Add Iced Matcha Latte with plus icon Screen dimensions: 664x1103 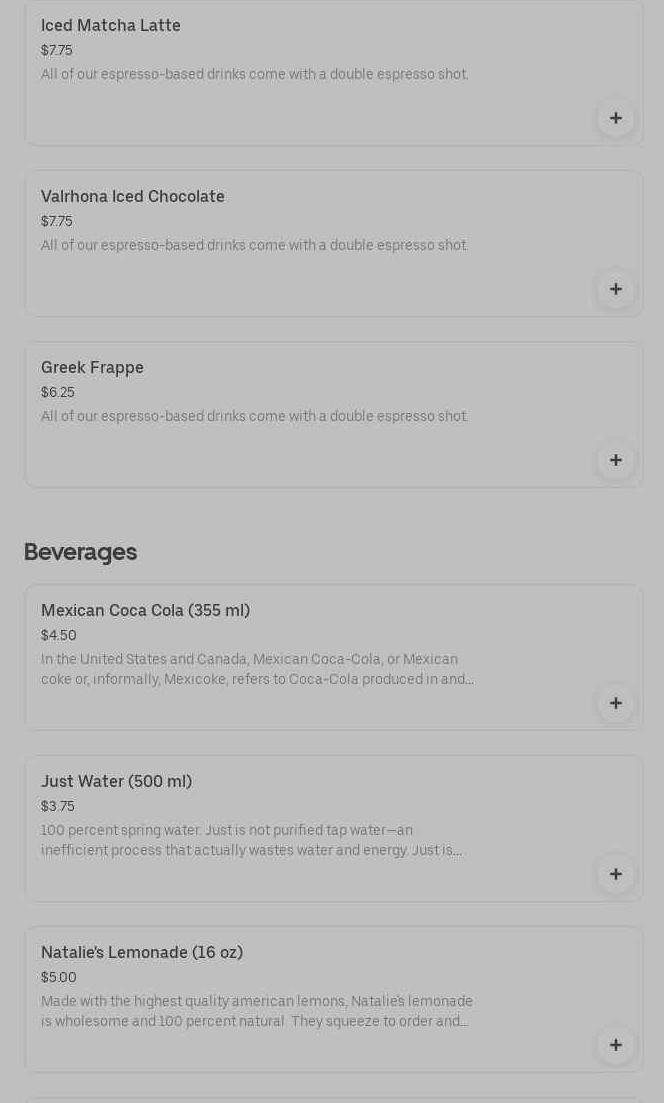pyautogui.click(x=615, y=118)
